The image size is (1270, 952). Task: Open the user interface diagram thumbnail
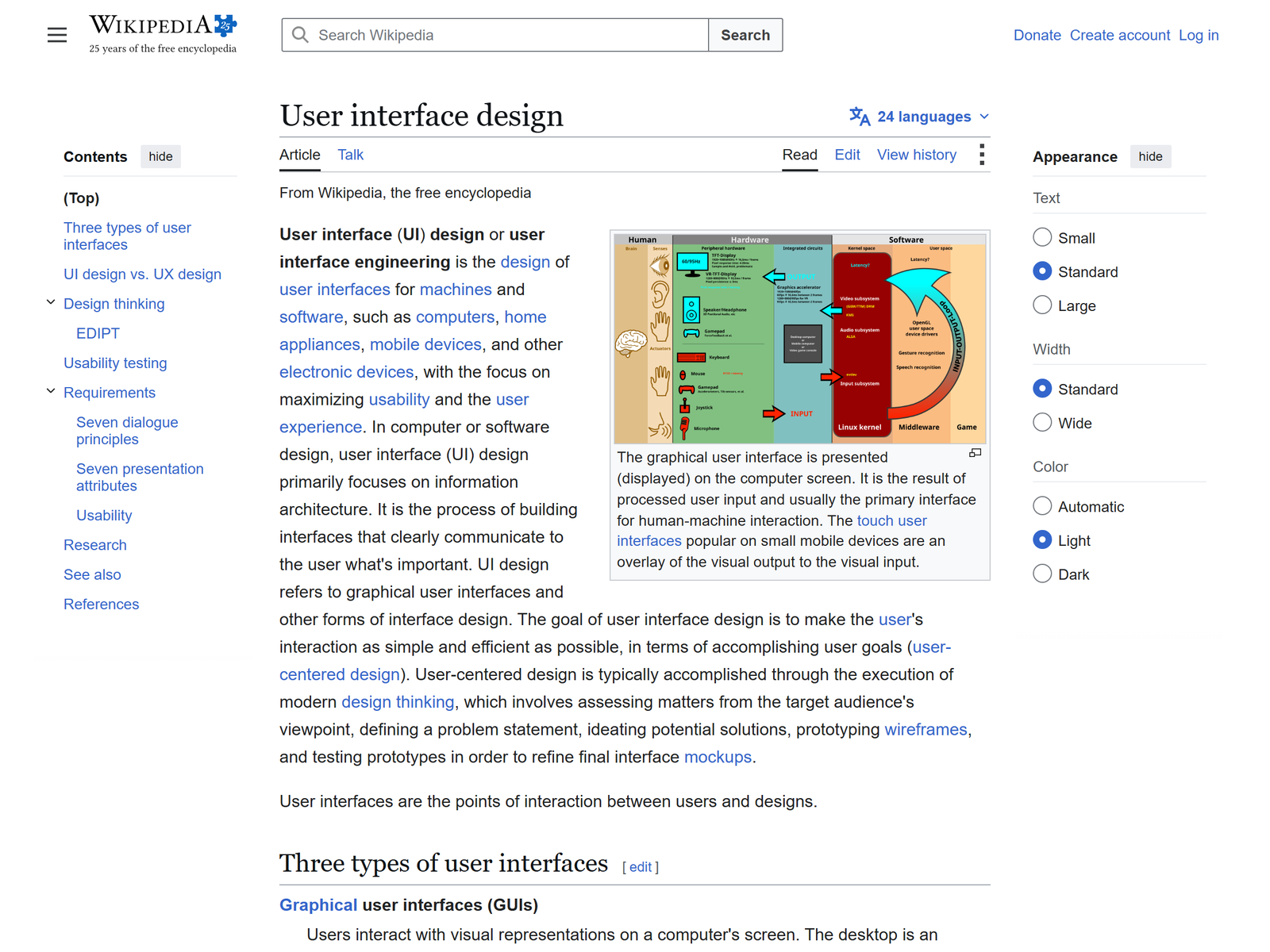[799, 338]
